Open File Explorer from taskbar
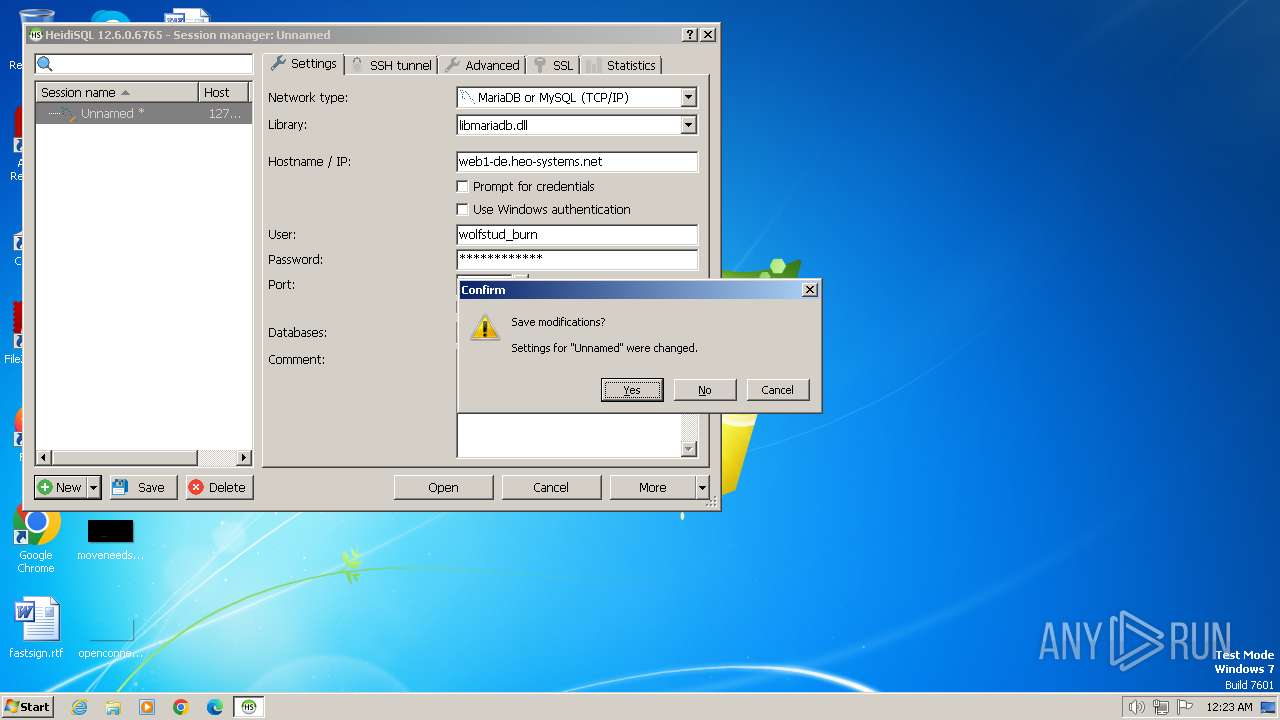 click(x=113, y=707)
